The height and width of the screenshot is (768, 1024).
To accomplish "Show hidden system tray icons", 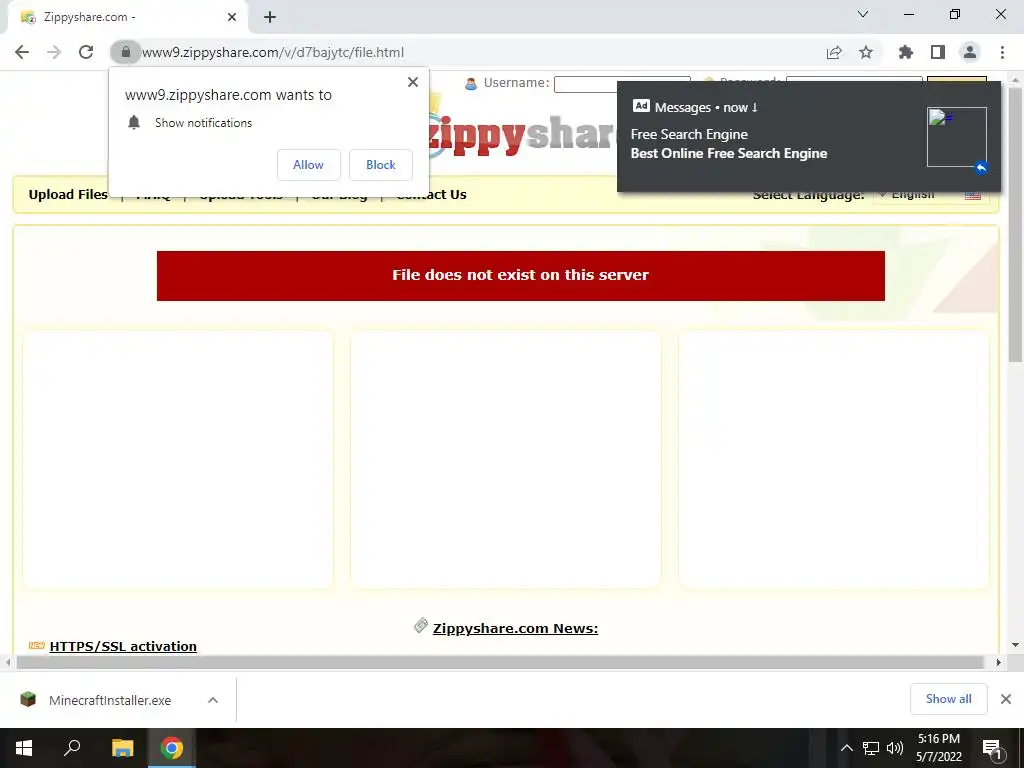I will [x=846, y=748].
